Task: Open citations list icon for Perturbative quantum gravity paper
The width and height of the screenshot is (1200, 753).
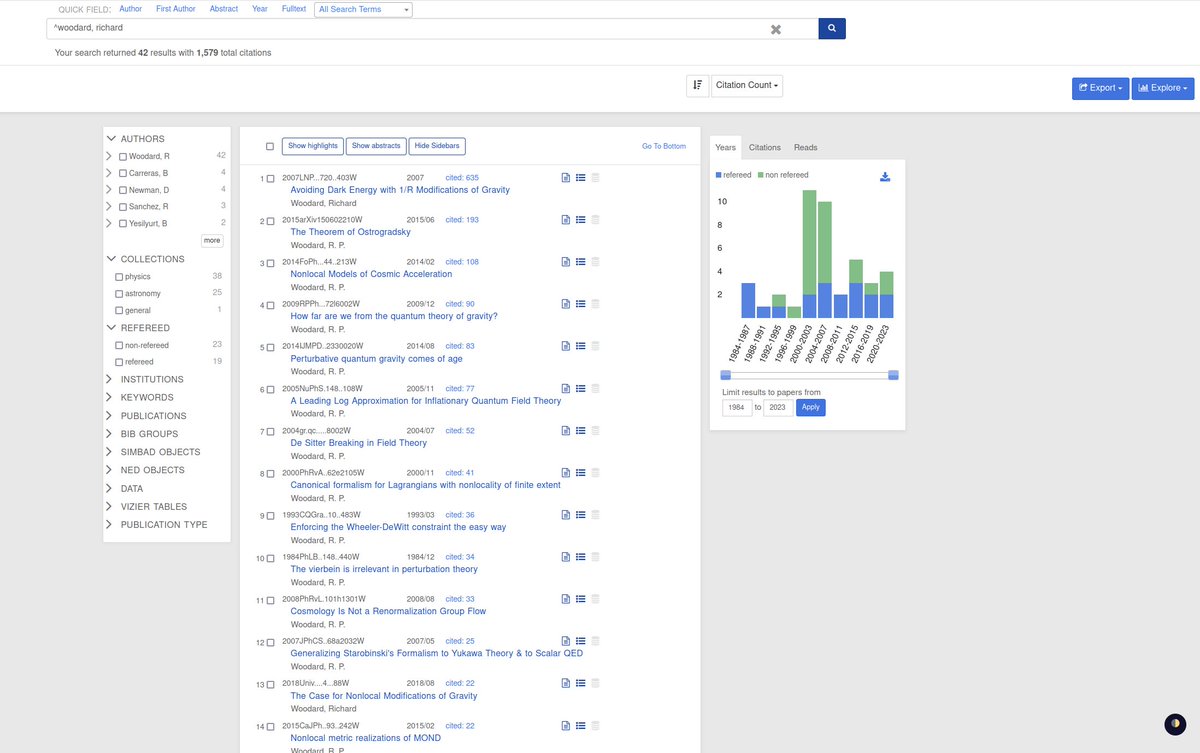Action: 580,346
